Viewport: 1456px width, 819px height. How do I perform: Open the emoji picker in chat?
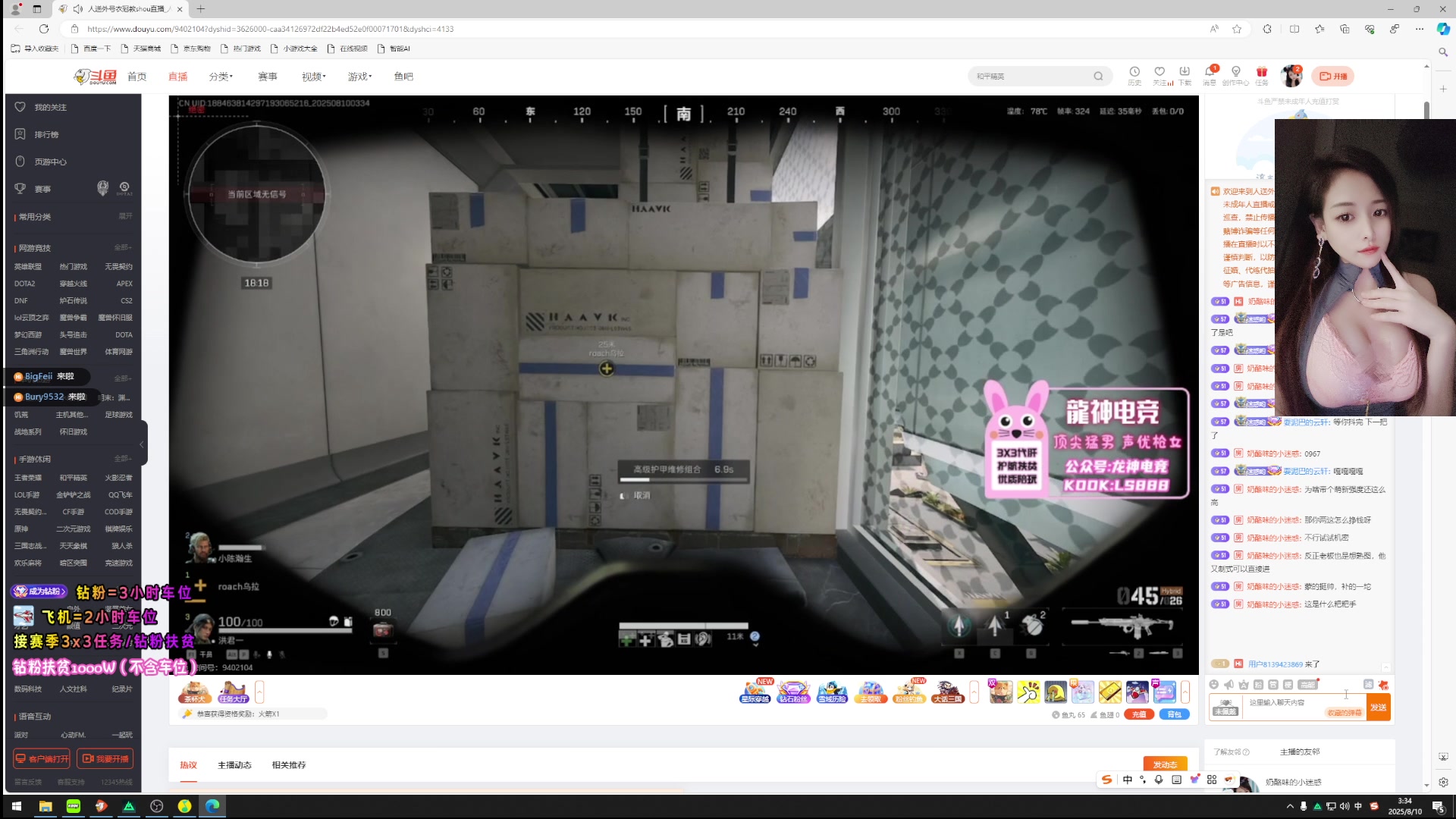[x=1214, y=685]
